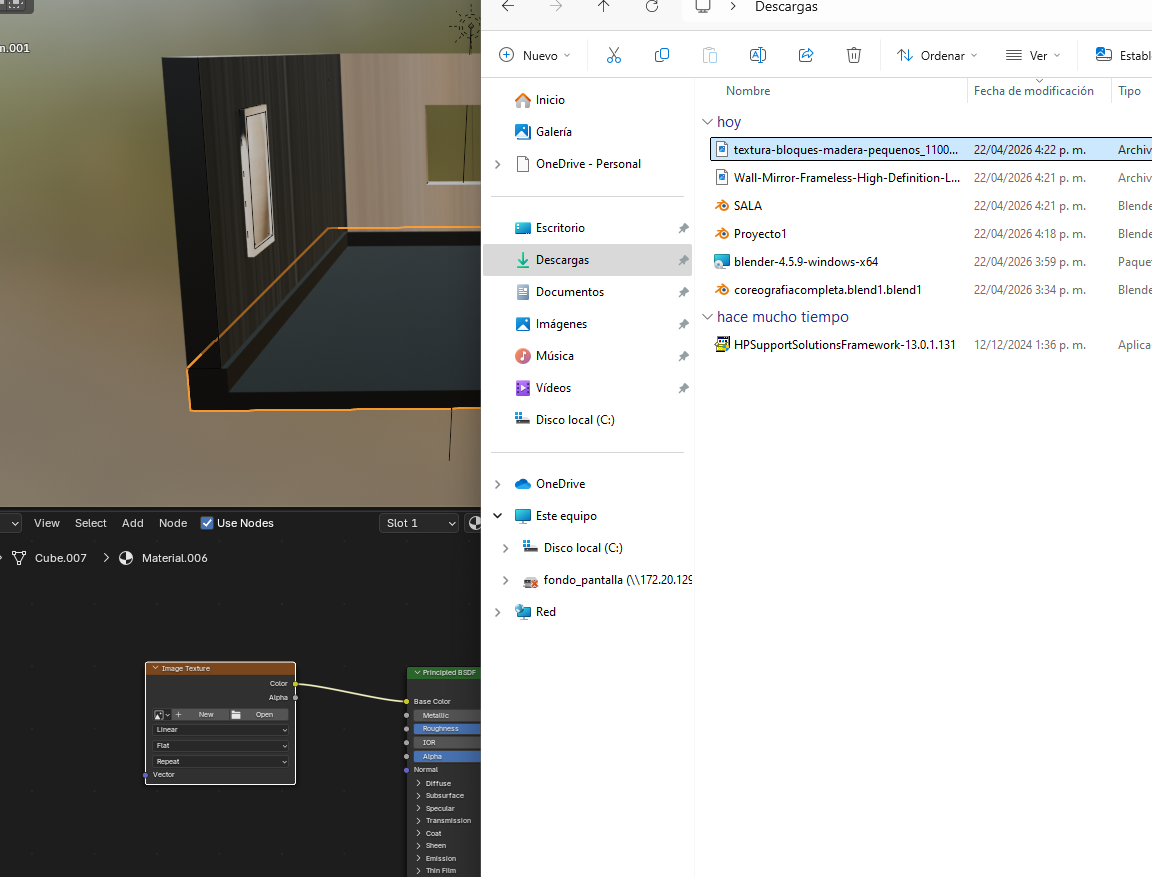Open the Linear interpolation dropdown
Image resolution: width=1152 pixels, height=877 pixels.
coord(220,730)
